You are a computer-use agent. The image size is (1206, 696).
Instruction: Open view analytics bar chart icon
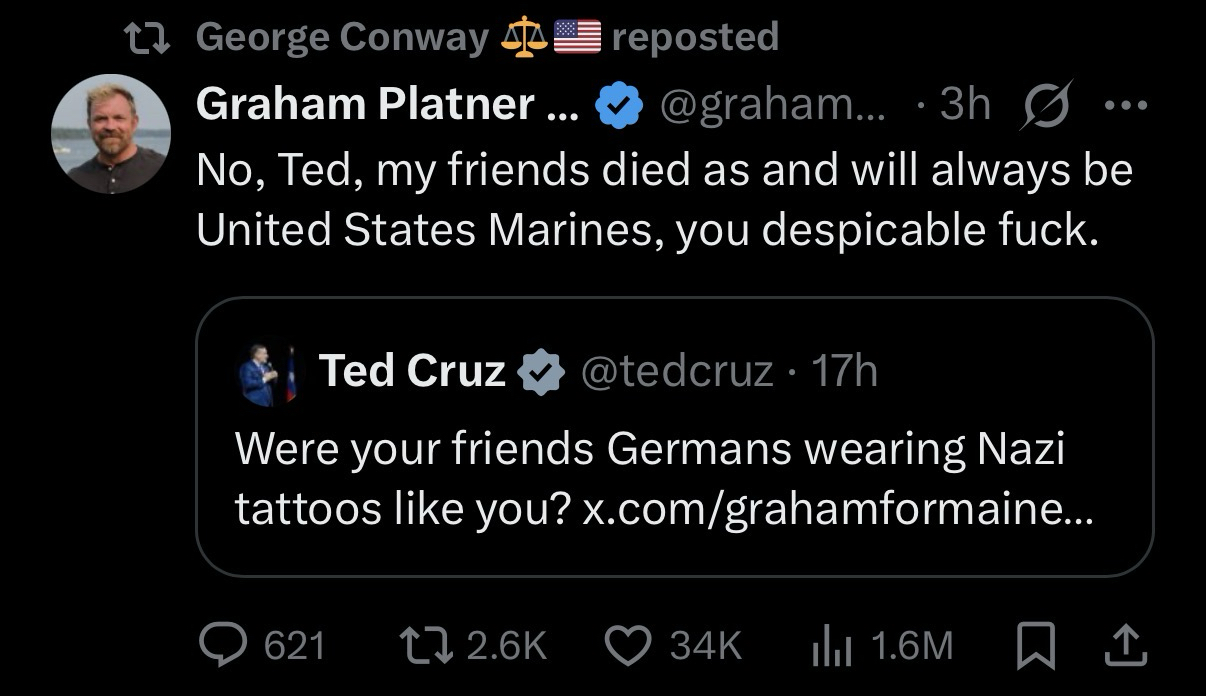tap(829, 645)
